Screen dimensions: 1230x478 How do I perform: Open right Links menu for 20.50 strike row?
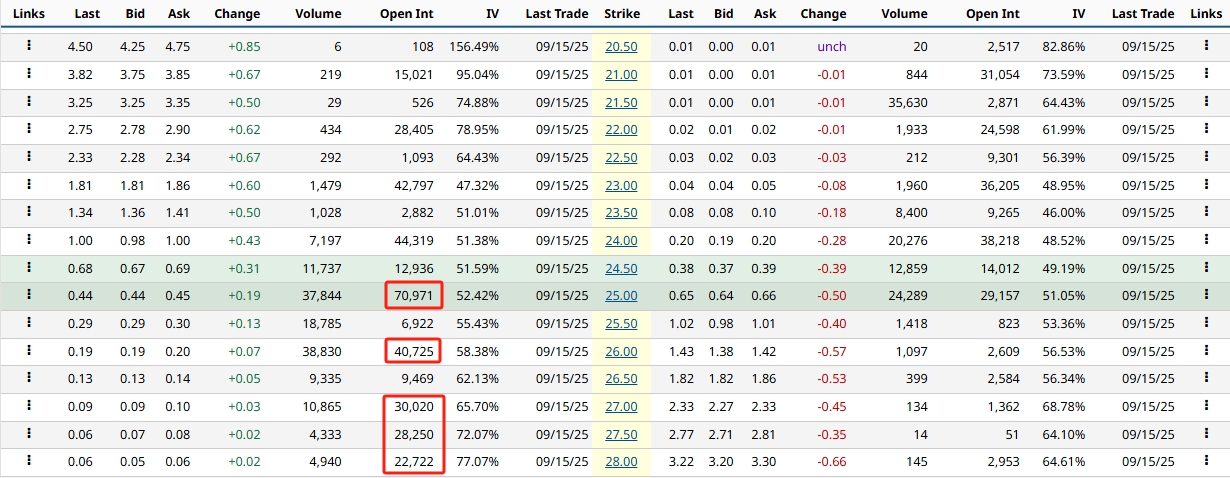tap(1205, 46)
